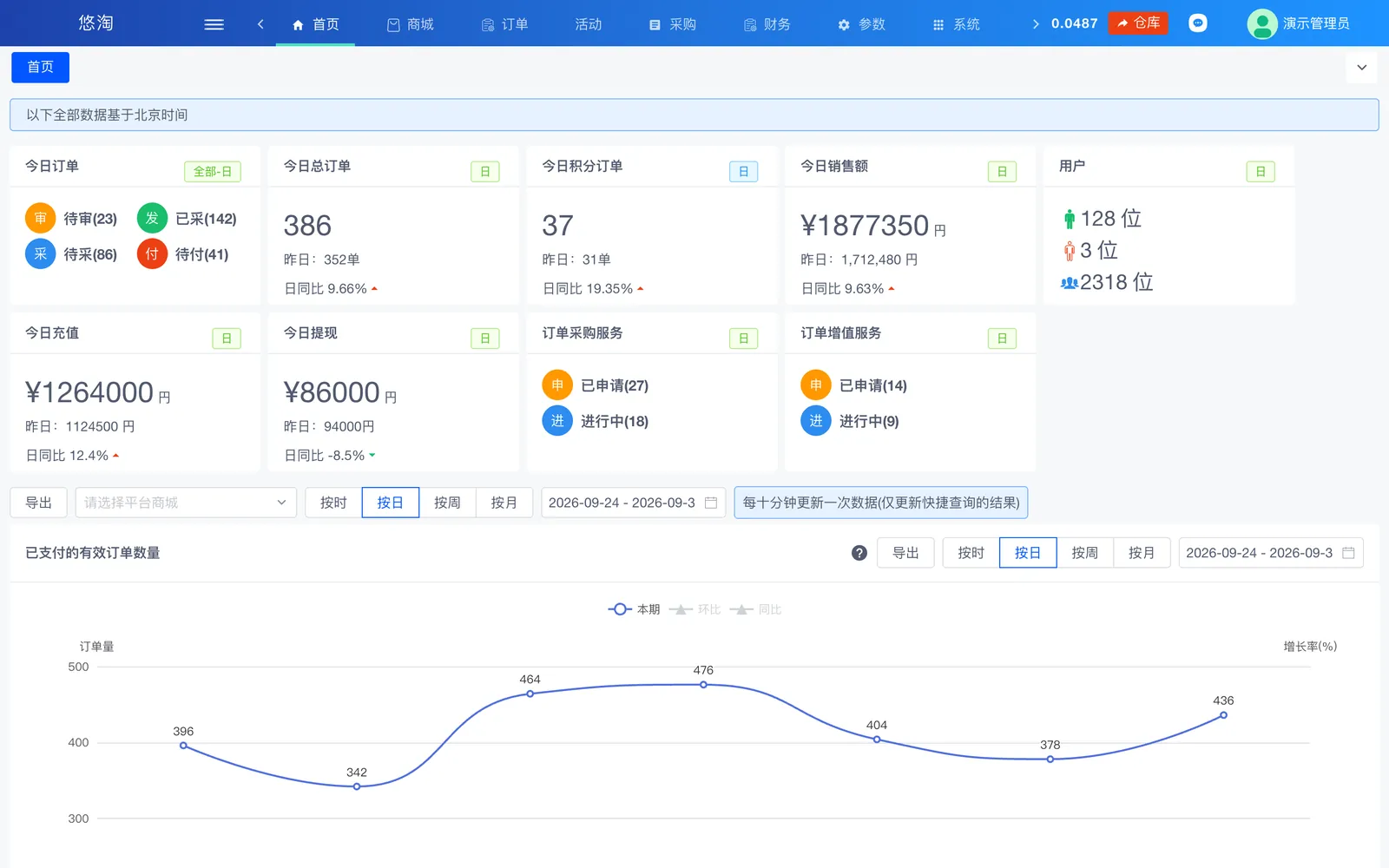Select 按时 in the upper filter bar
This screenshot has height=868, width=1389.
point(333,503)
